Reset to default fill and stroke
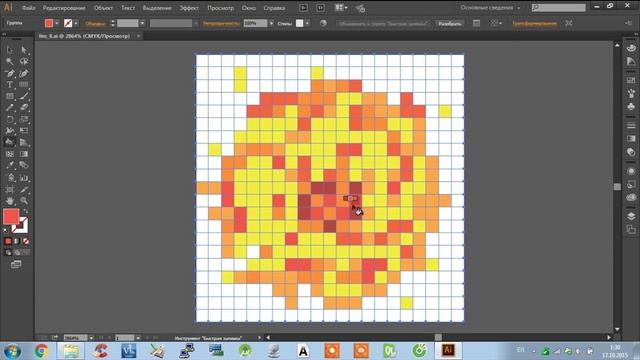The image size is (640, 360). click(x=6, y=230)
